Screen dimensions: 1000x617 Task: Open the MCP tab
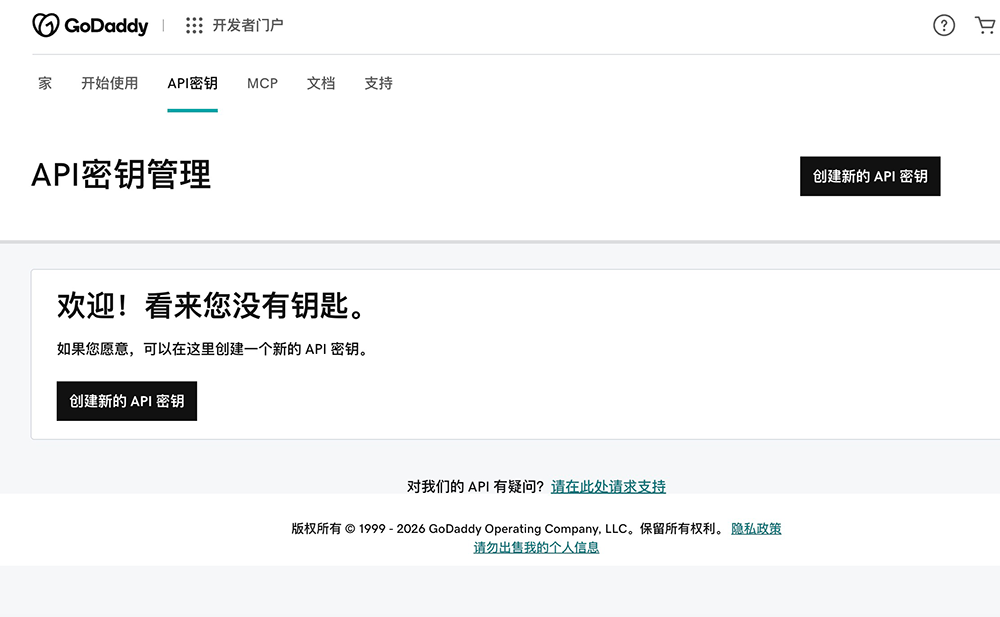coord(262,84)
